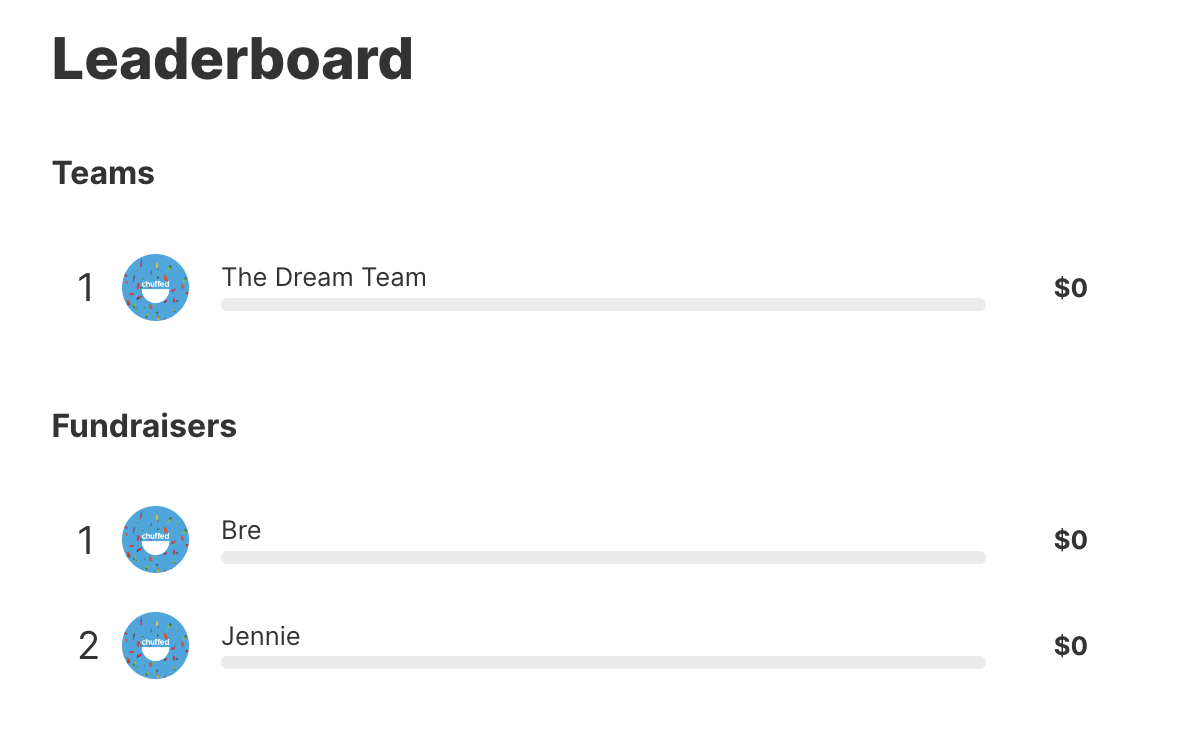Screen dimensions: 1204x752
Task: Click rank number 2 beside Jennie
Action: (88, 647)
